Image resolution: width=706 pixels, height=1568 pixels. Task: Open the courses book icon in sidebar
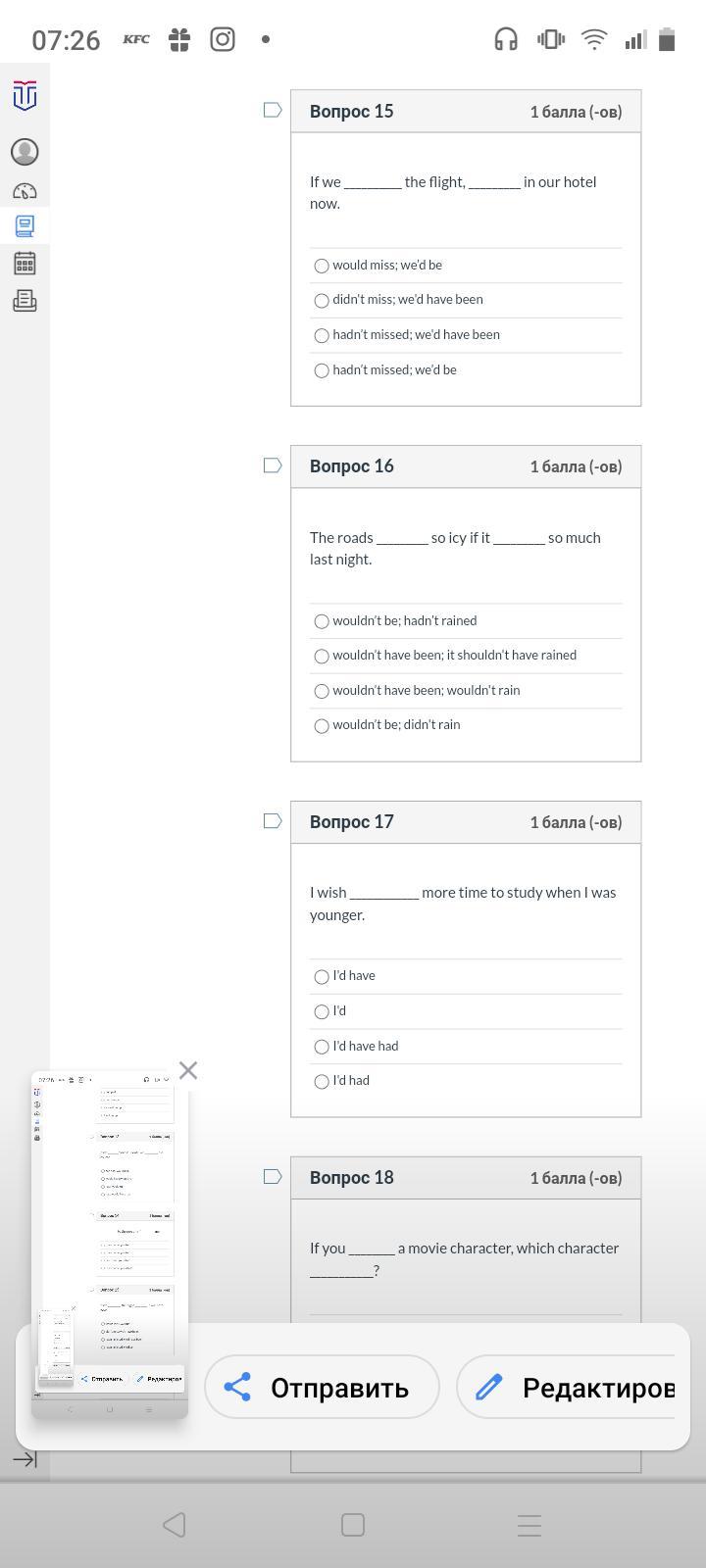pyautogui.click(x=25, y=226)
